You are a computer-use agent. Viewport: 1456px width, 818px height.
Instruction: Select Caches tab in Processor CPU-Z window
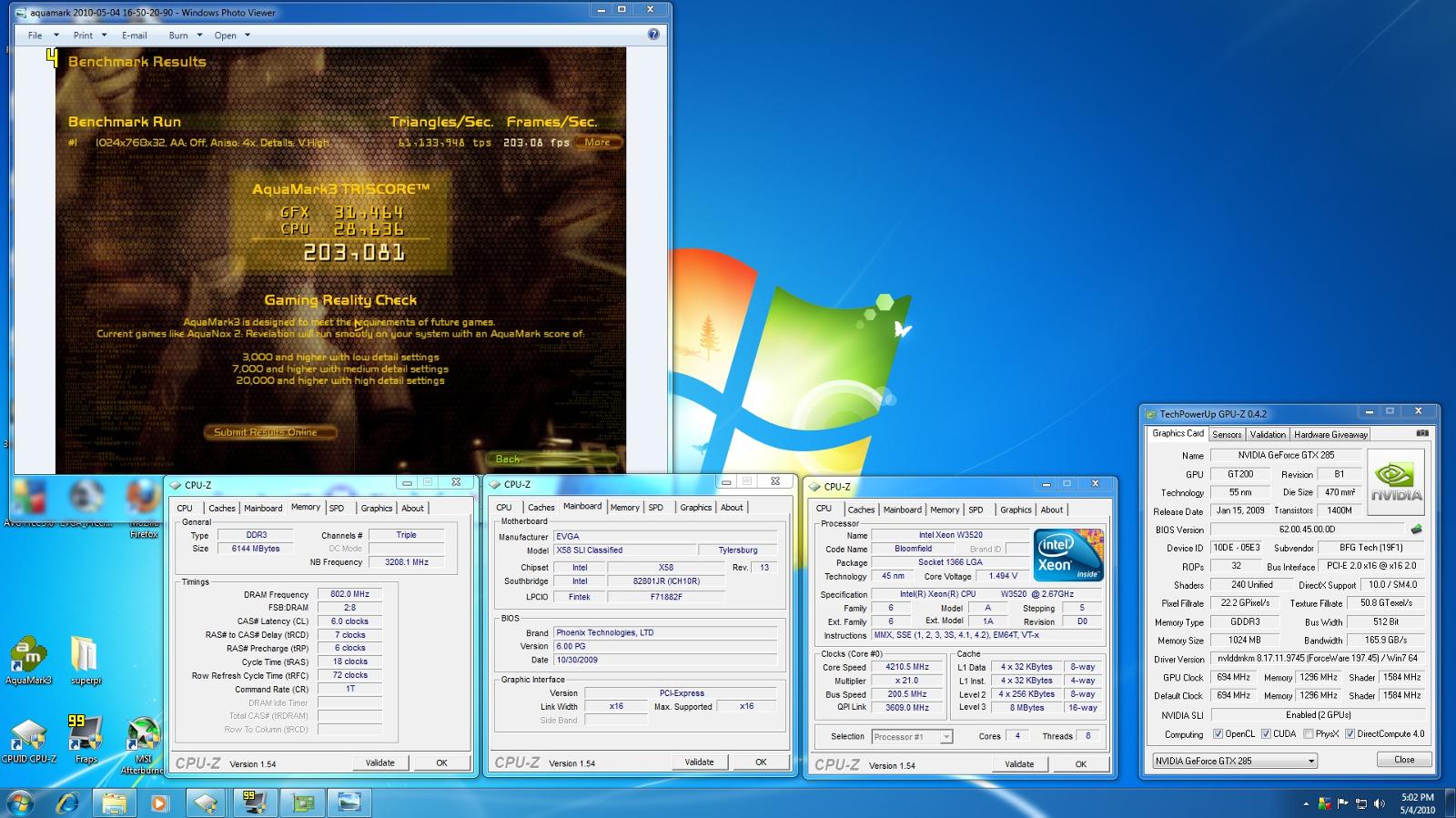coord(861,510)
